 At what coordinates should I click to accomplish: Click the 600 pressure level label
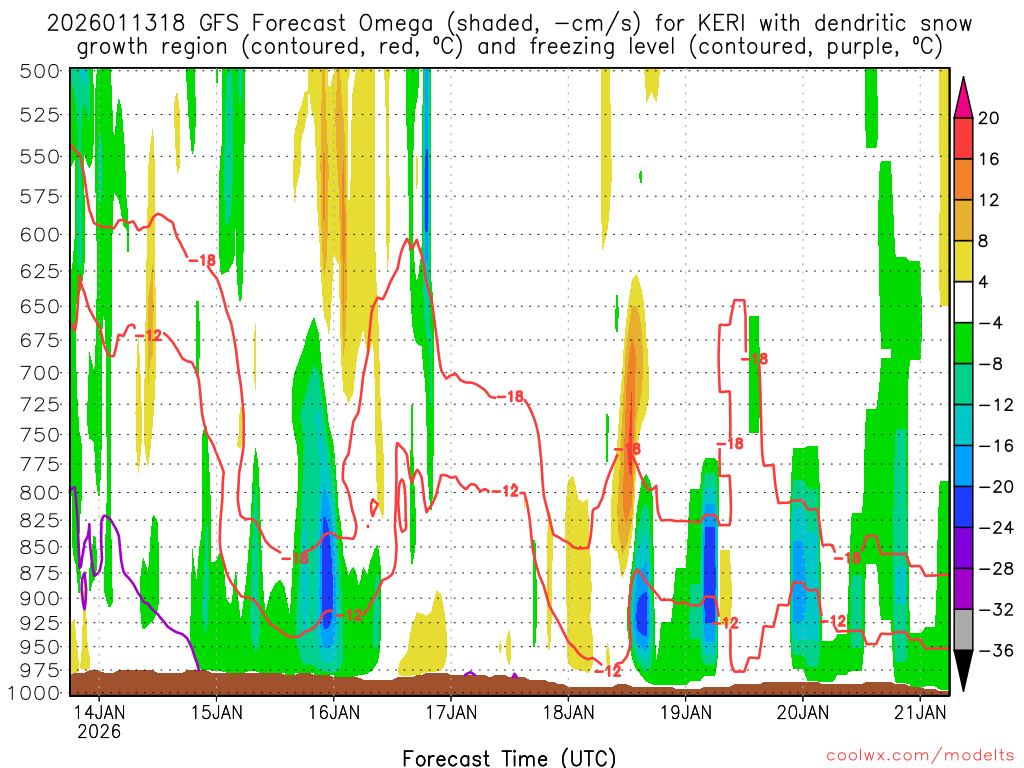click(x=40, y=234)
